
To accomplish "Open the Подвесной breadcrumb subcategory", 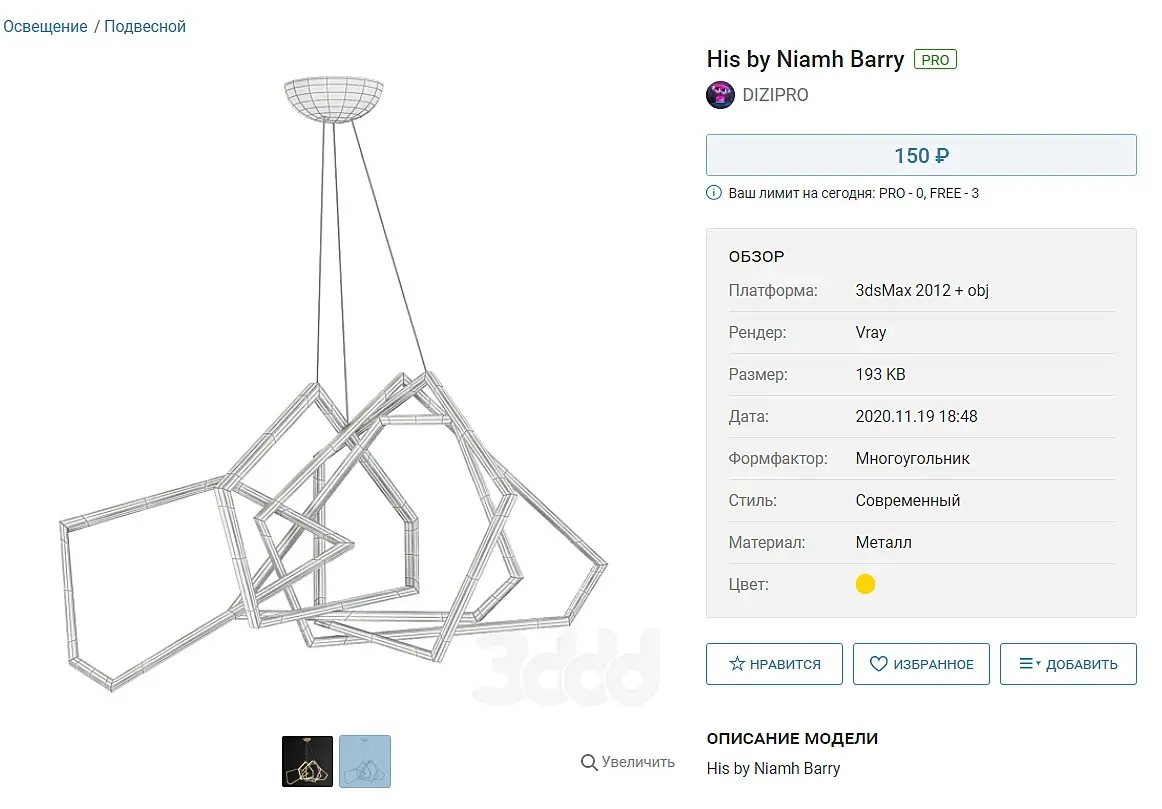I will 145,27.
